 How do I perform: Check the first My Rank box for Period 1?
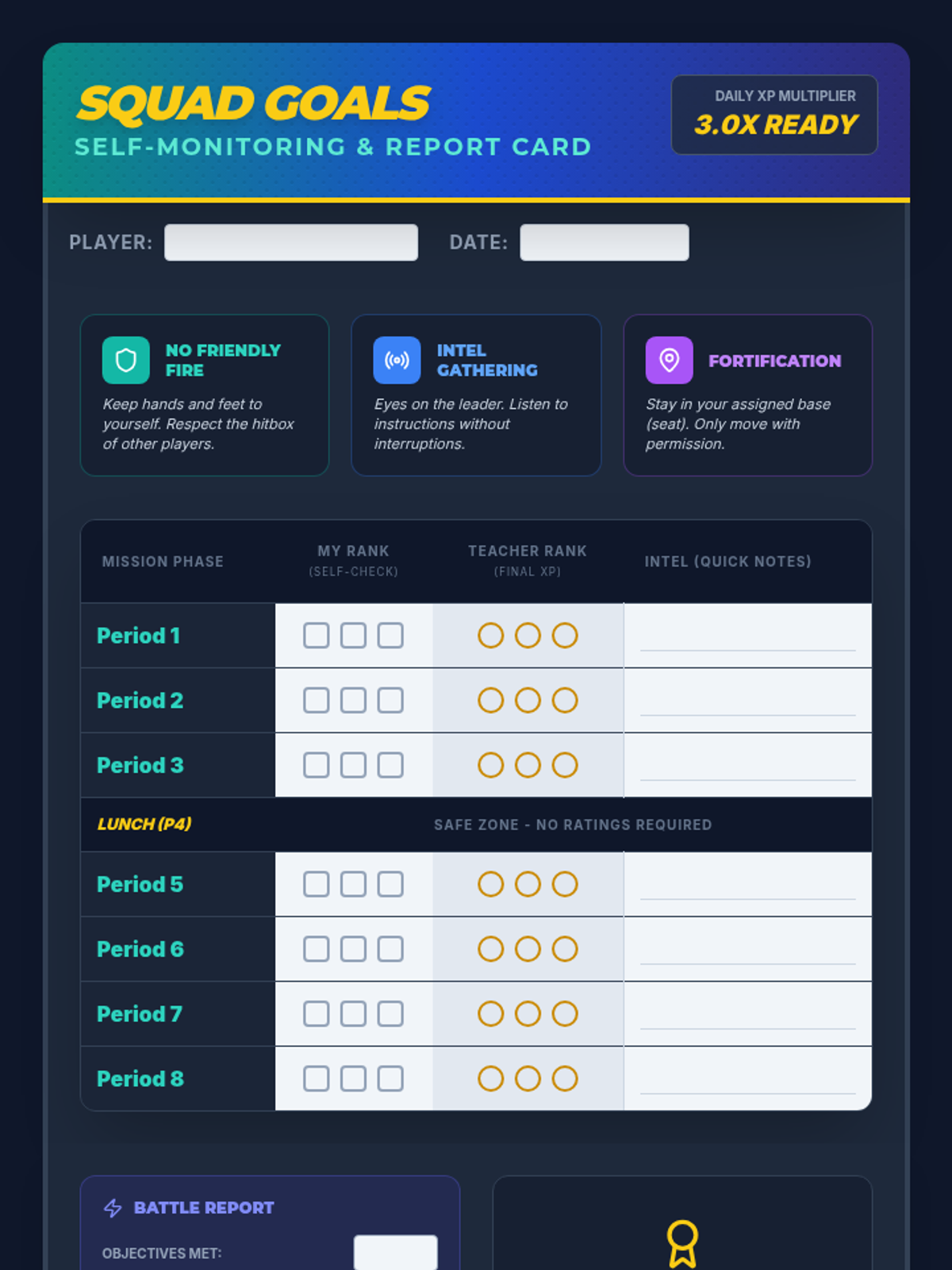point(317,636)
